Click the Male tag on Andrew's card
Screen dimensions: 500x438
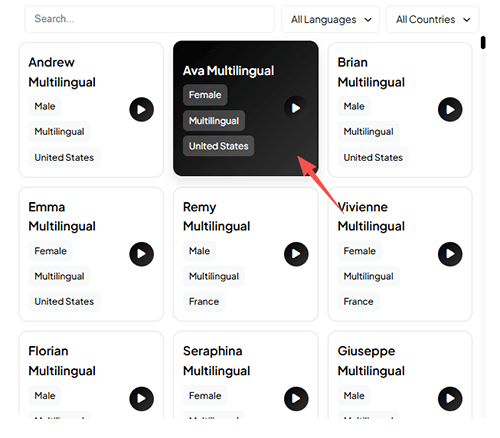click(45, 106)
